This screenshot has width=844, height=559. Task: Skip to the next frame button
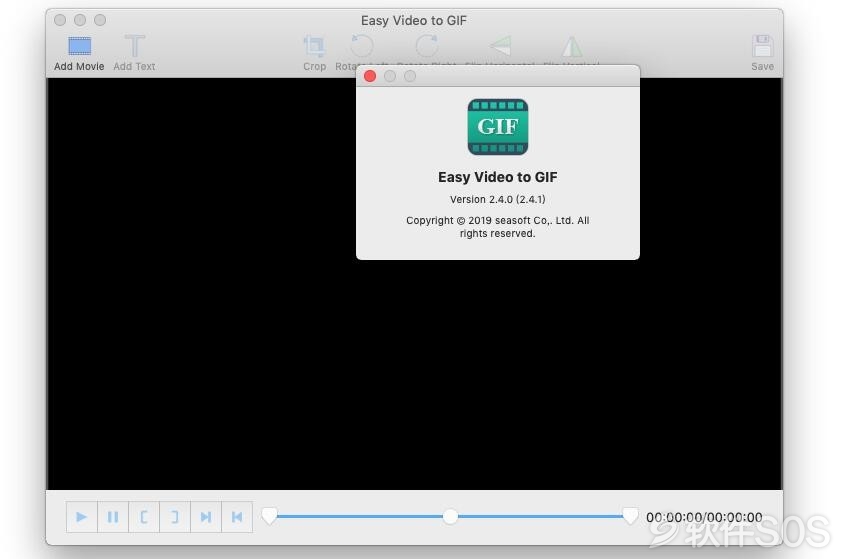point(206,517)
